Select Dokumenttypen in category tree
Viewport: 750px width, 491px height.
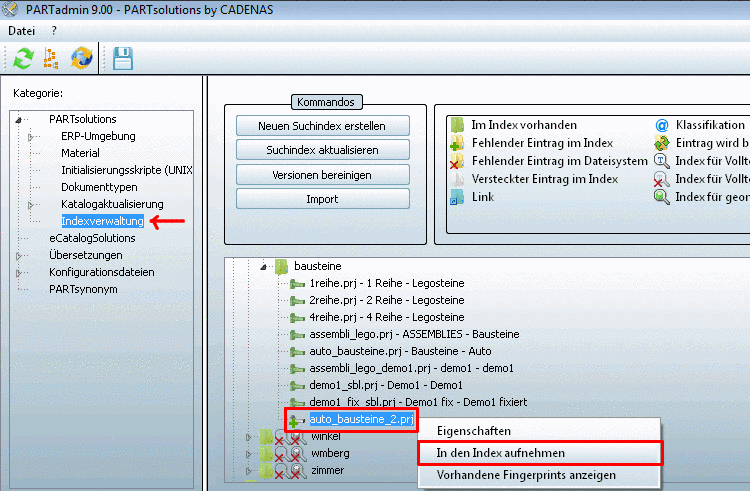click(99, 187)
